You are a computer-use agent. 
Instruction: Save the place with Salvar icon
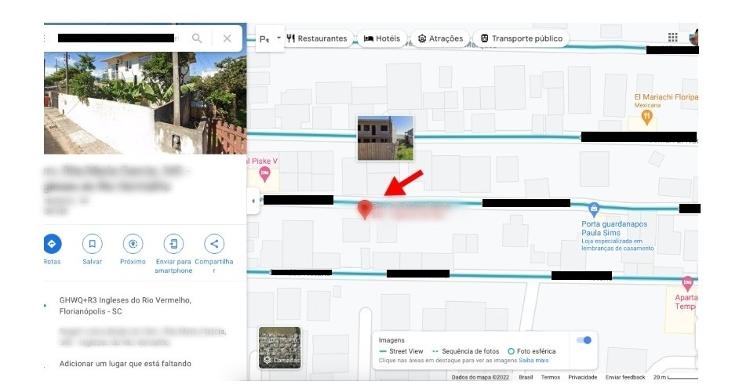tap(92, 244)
